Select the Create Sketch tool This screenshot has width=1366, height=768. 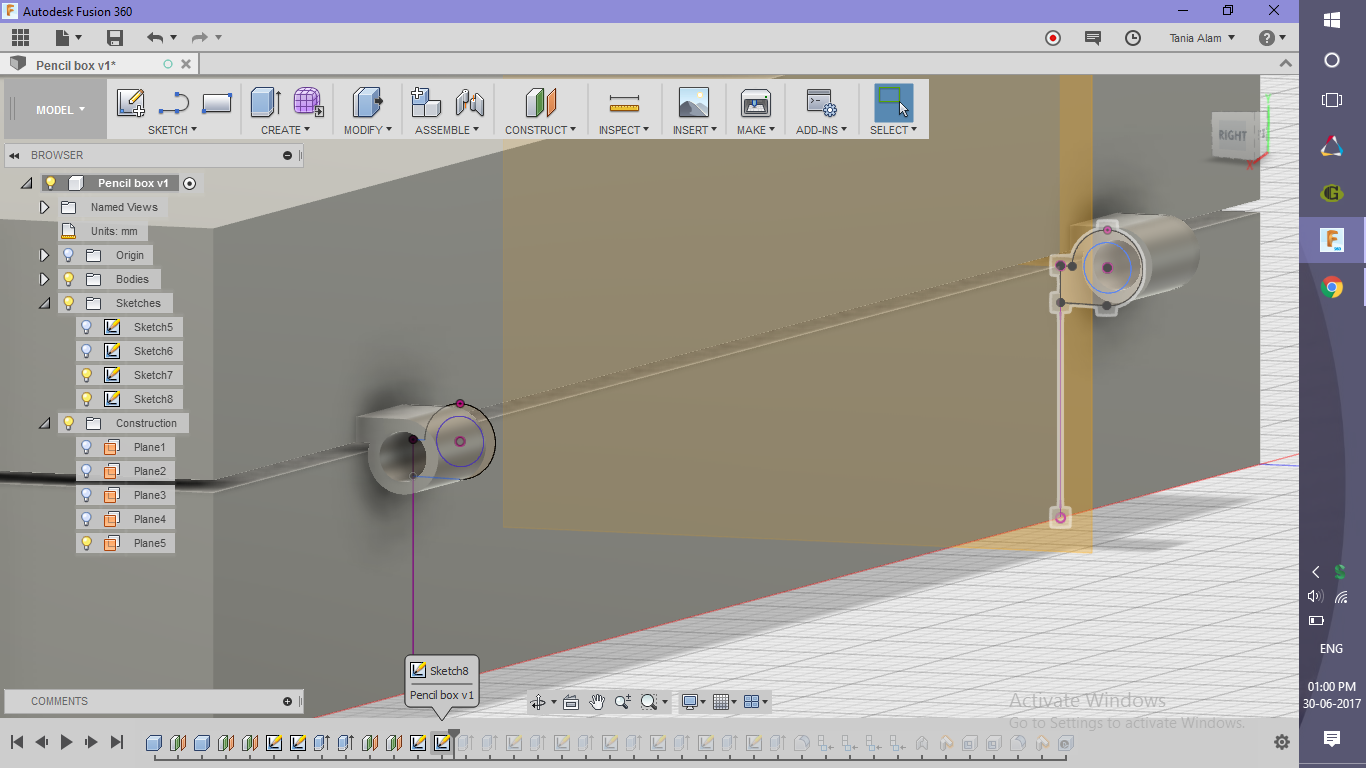click(131, 102)
